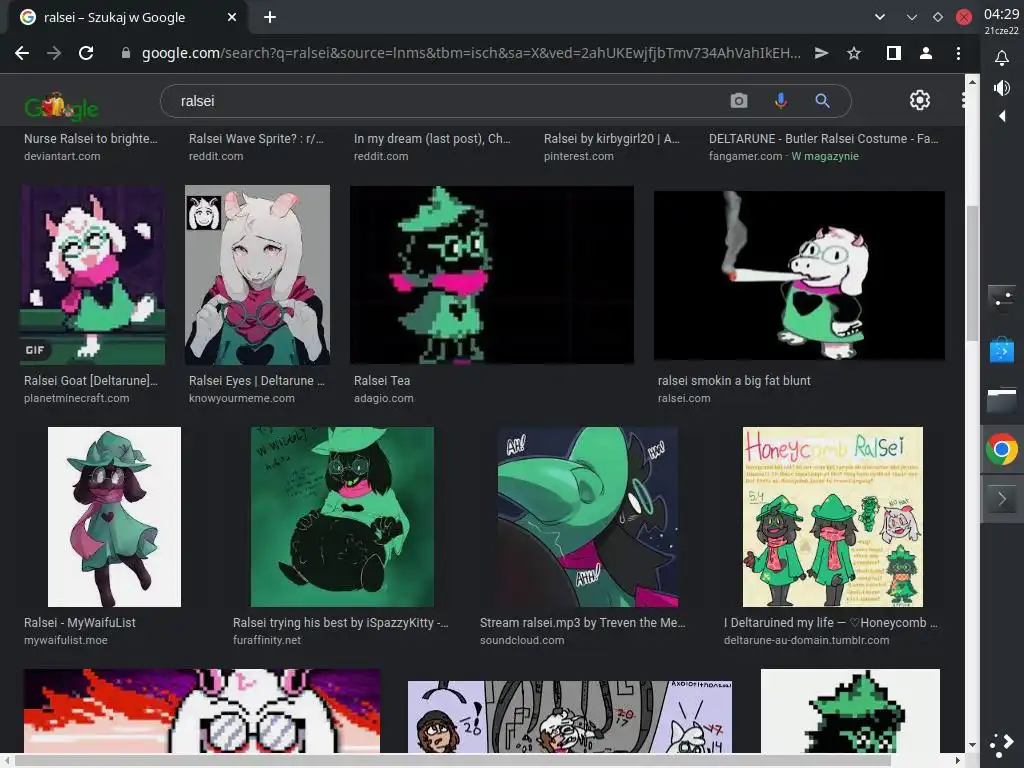The image size is (1024, 768).
Task: Click the vertical page scrollbar thumb
Action: [972, 273]
